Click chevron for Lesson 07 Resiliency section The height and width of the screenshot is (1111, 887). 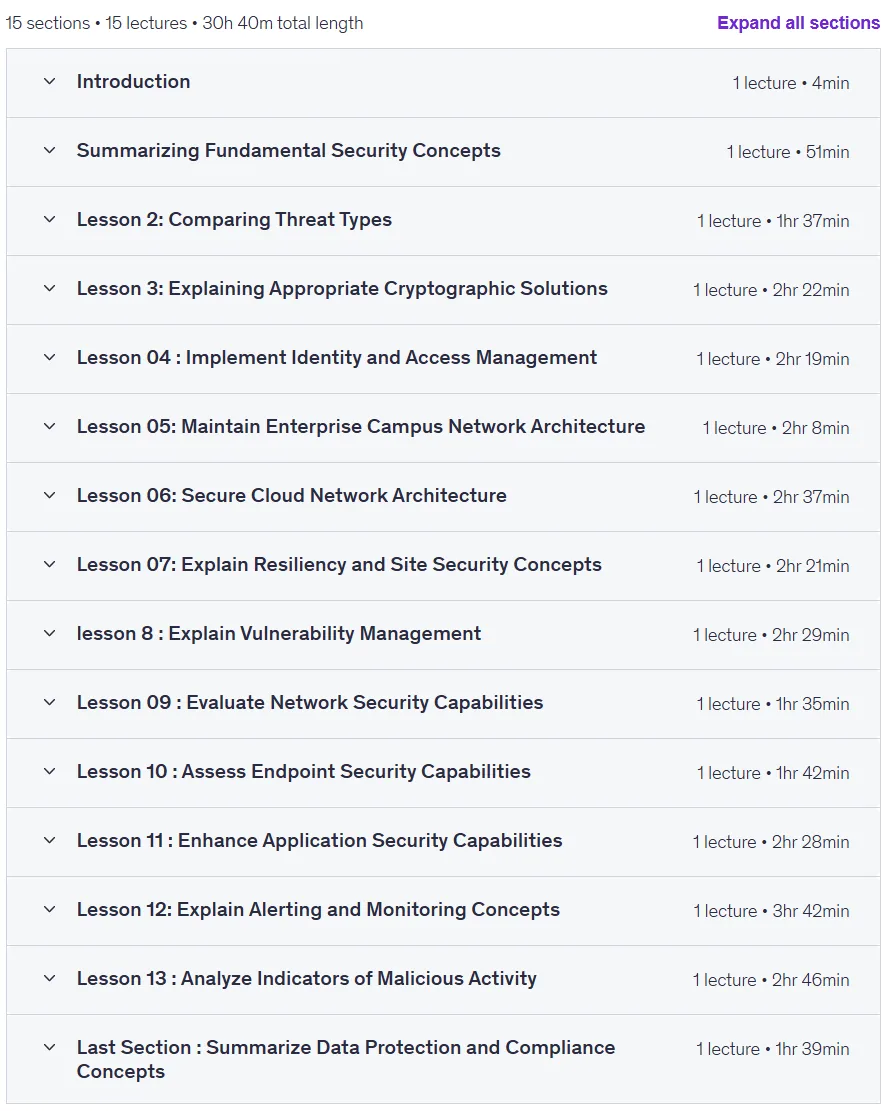[x=50, y=565]
